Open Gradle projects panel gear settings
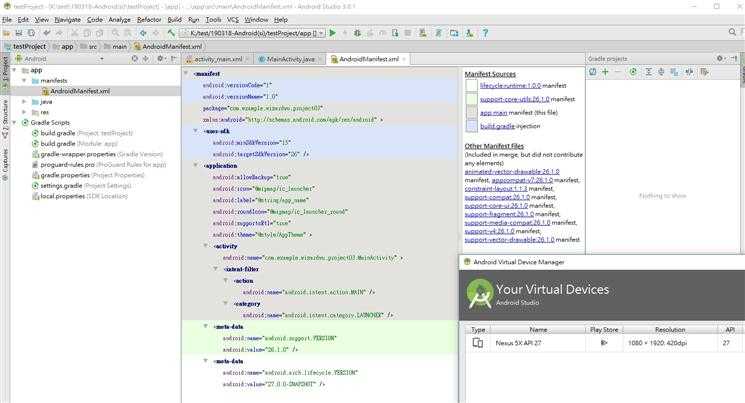 tap(720, 58)
